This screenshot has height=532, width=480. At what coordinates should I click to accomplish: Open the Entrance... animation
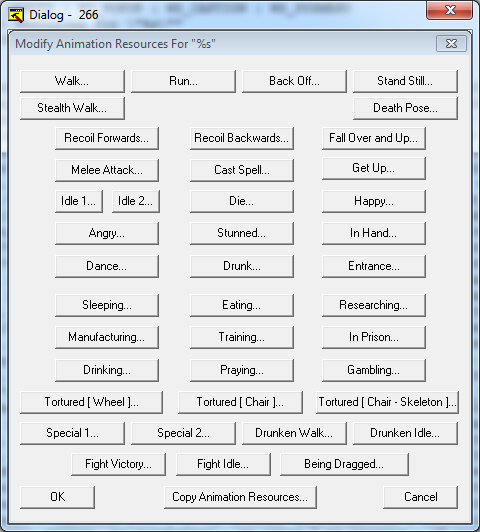tap(374, 266)
